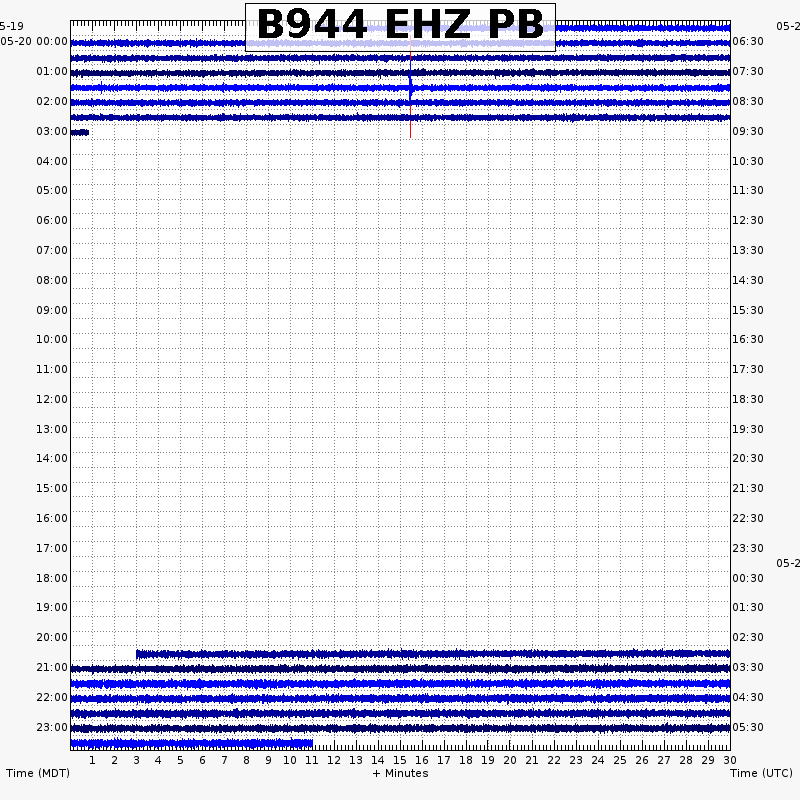Click the 18:30 UTC time label

(748, 399)
